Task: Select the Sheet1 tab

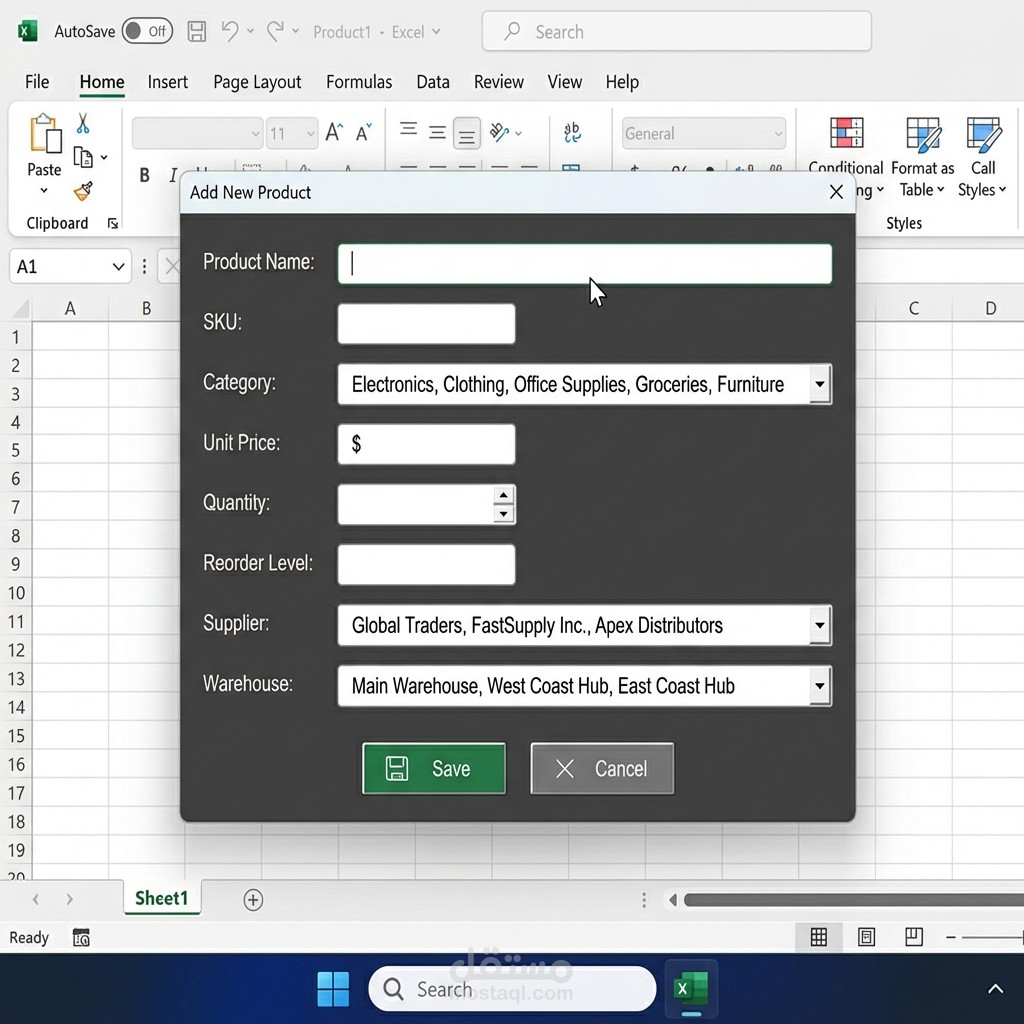Action: tap(161, 898)
